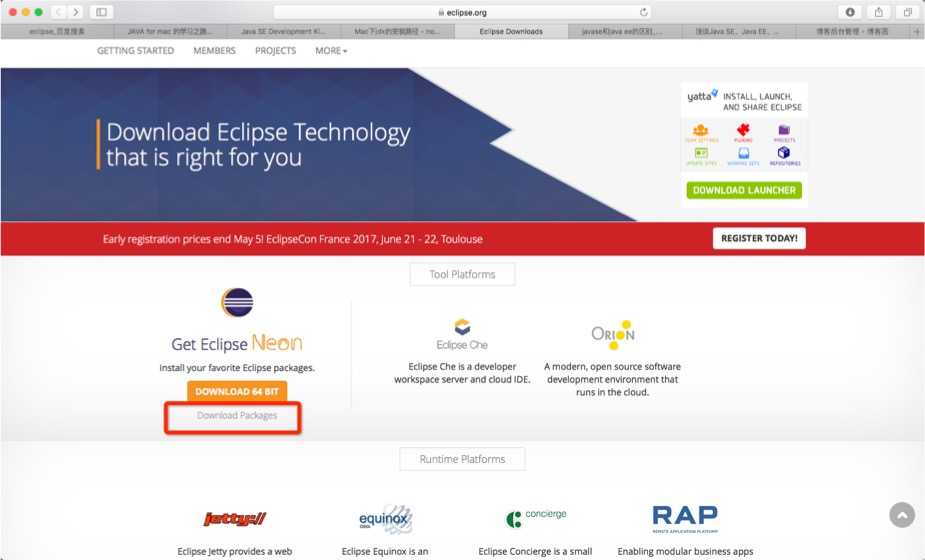The width and height of the screenshot is (925, 560).
Task: Open the MEMBERS nav item
Action: (x=214, y=51)
